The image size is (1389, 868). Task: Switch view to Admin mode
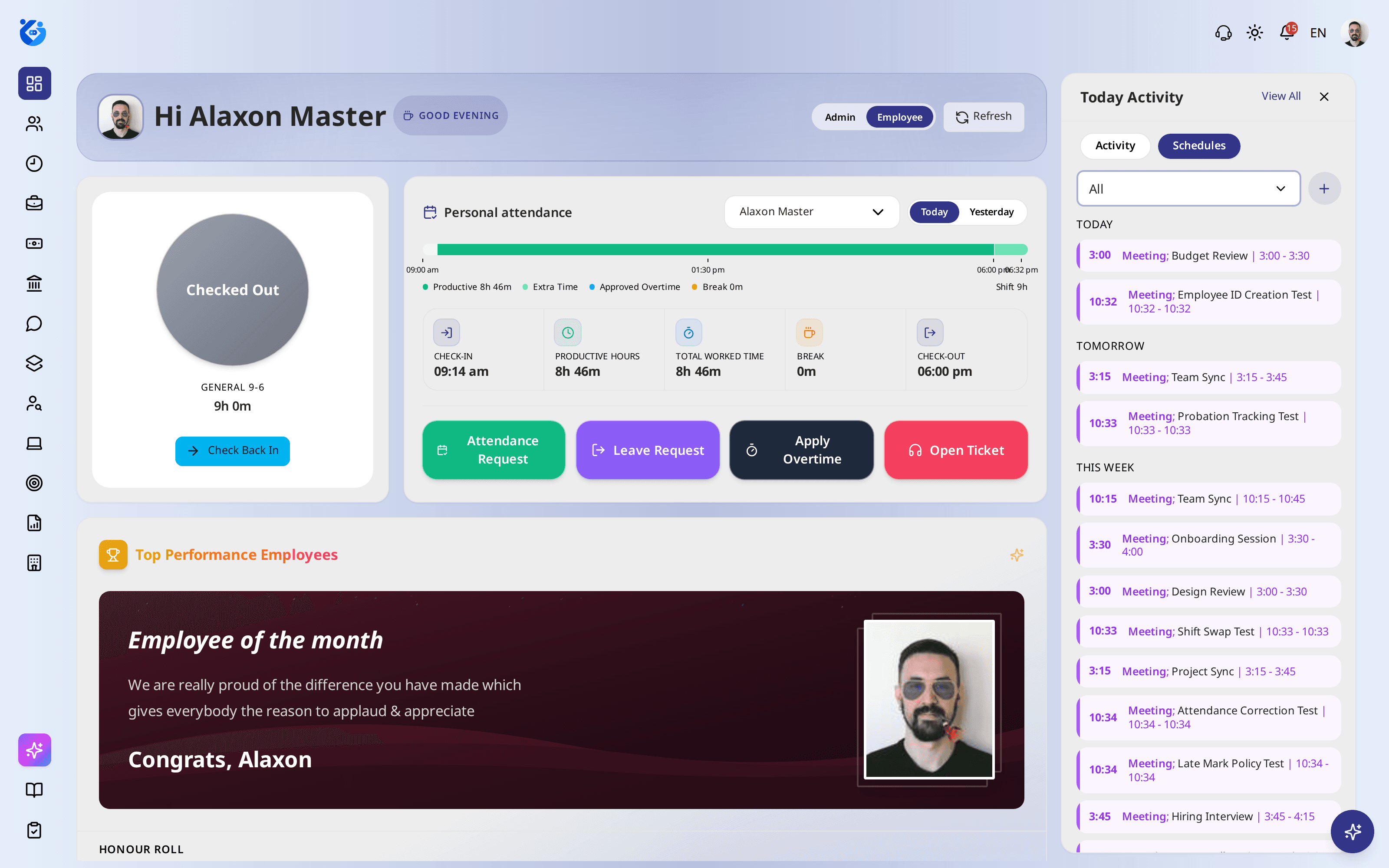tap(840, 117)
